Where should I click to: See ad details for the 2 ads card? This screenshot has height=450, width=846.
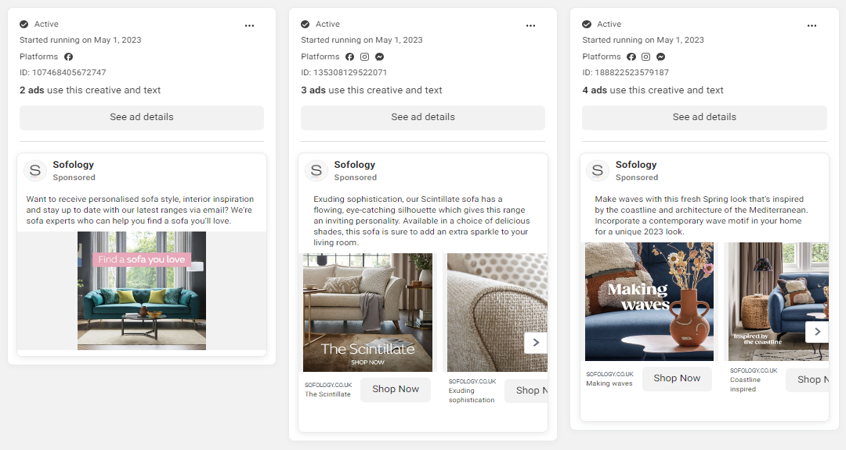click(142, 117)
